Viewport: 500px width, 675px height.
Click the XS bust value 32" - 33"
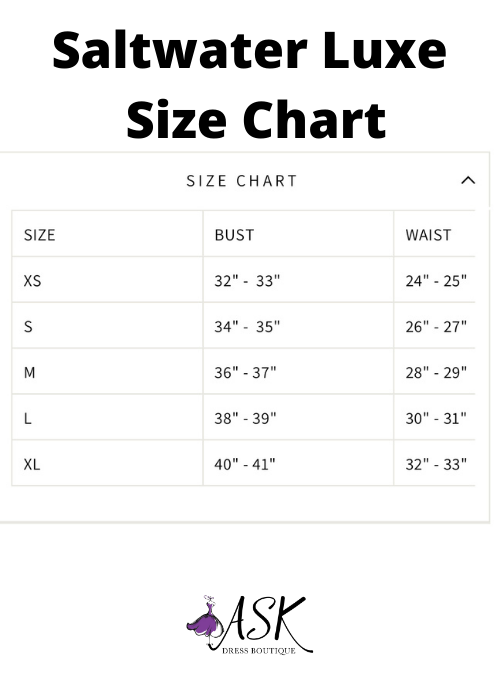247,281
